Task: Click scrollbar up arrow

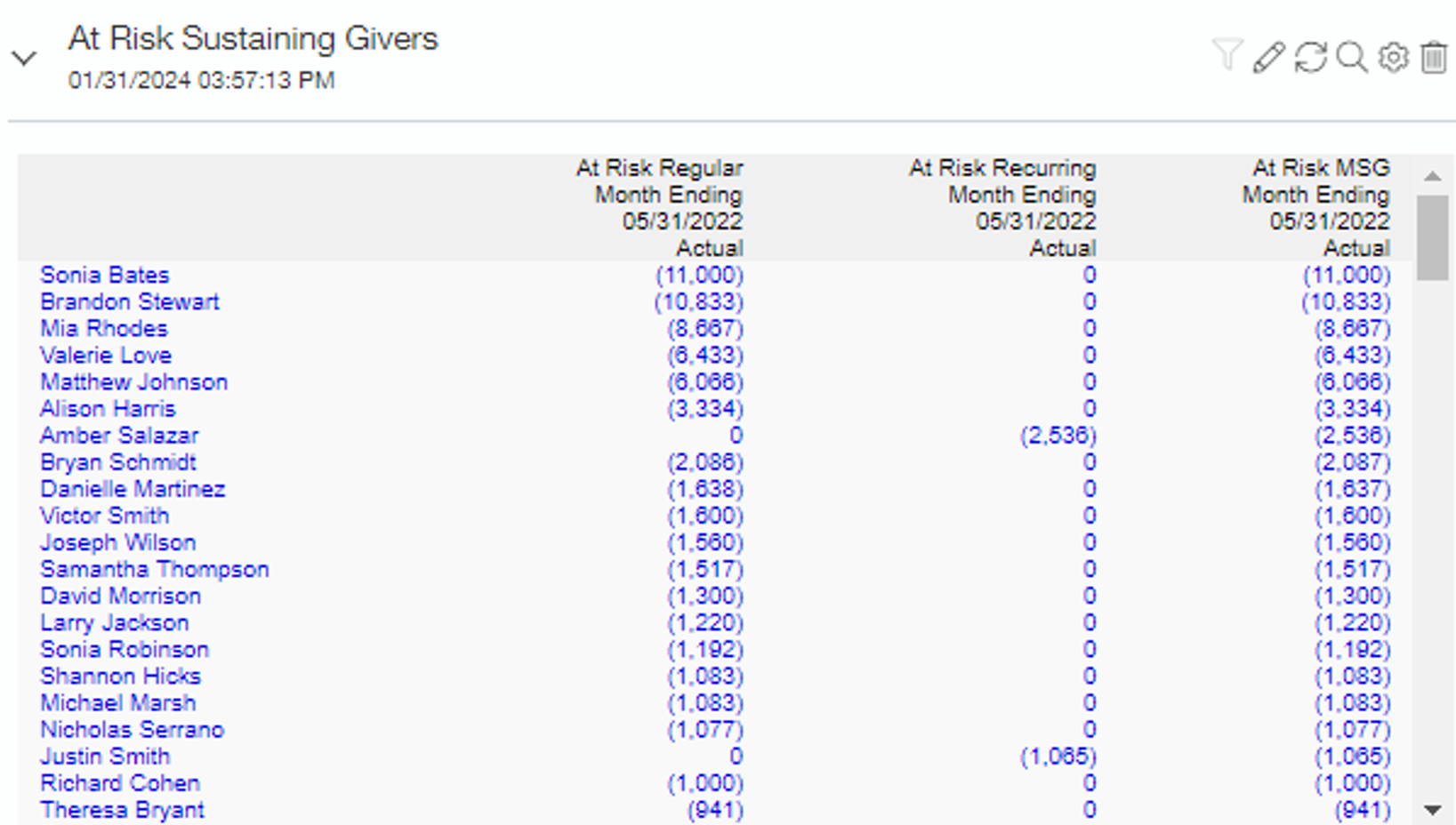Action: click(1432, 176)
